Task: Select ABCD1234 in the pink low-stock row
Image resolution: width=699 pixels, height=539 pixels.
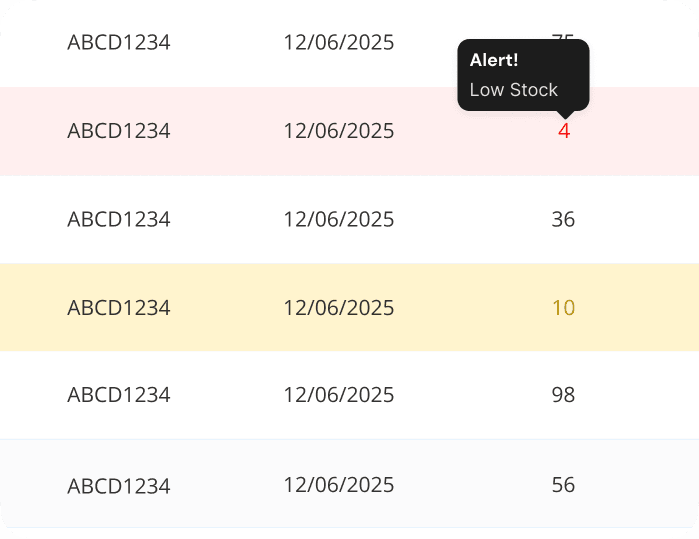Action: tap(119, 131)
